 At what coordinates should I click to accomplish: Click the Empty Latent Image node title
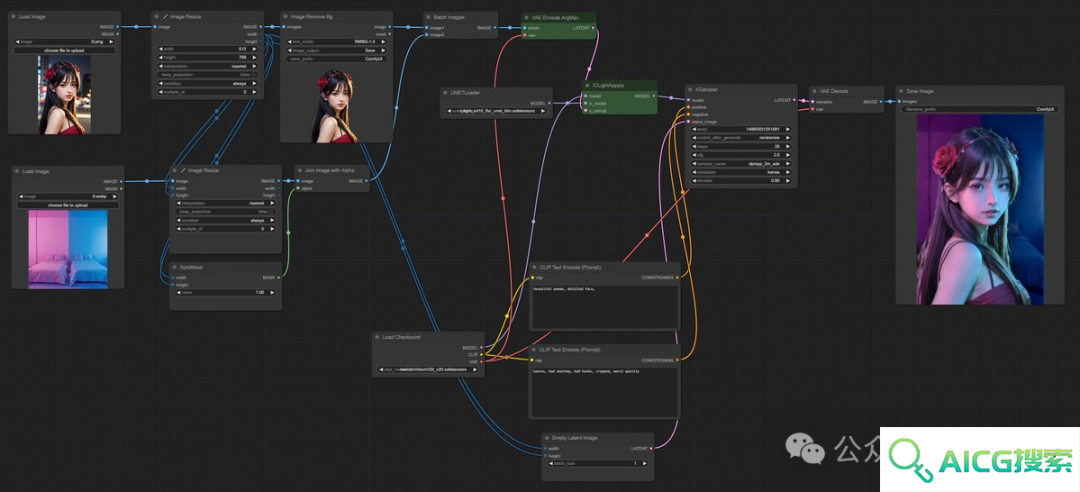tap(574, 438)
